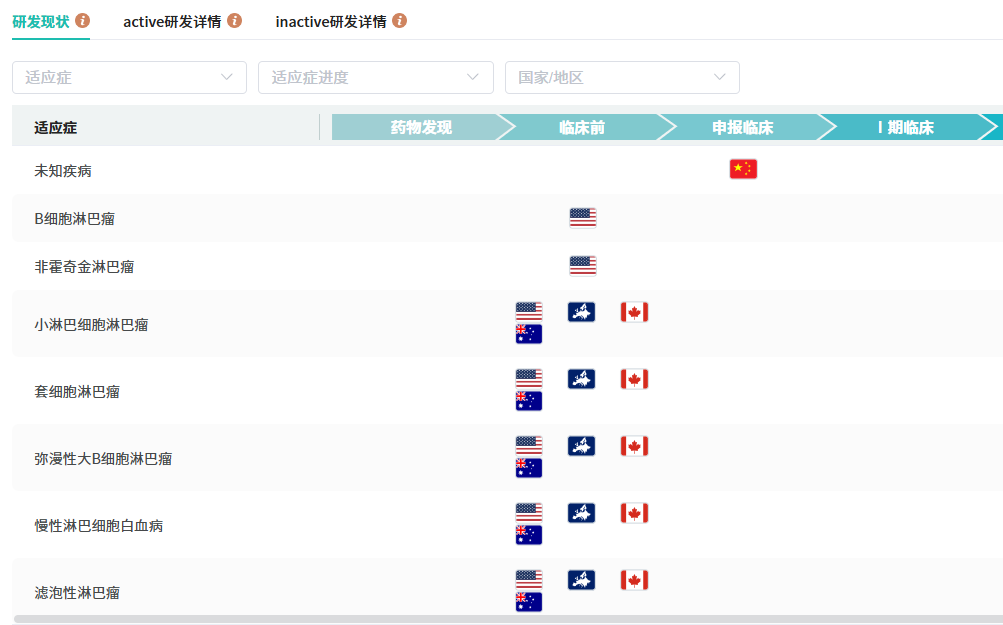Click the US flag in 慢性淋巴细胞白血病 row
Screen dimensions: 1003x625
pos(529,513)
